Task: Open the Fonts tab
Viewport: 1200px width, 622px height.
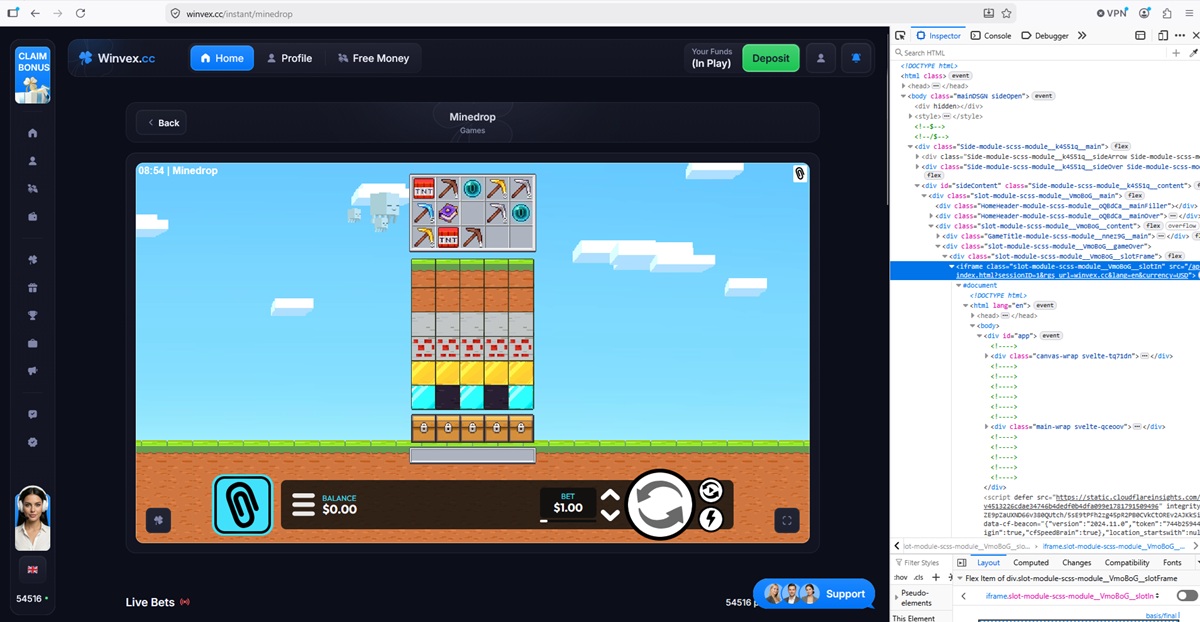Action: (1172, 562)
